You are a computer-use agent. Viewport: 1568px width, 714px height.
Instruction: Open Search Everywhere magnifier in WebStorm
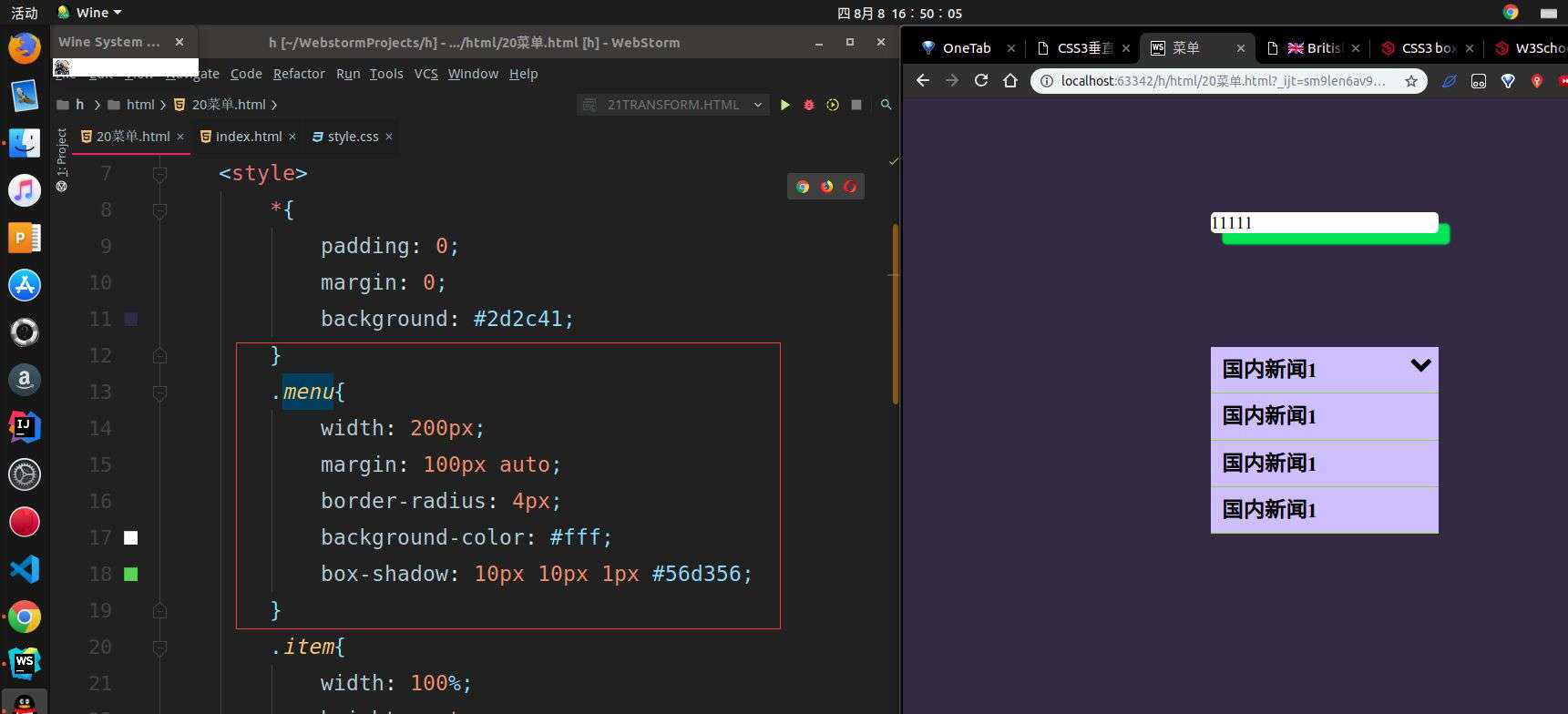[886, 105]
